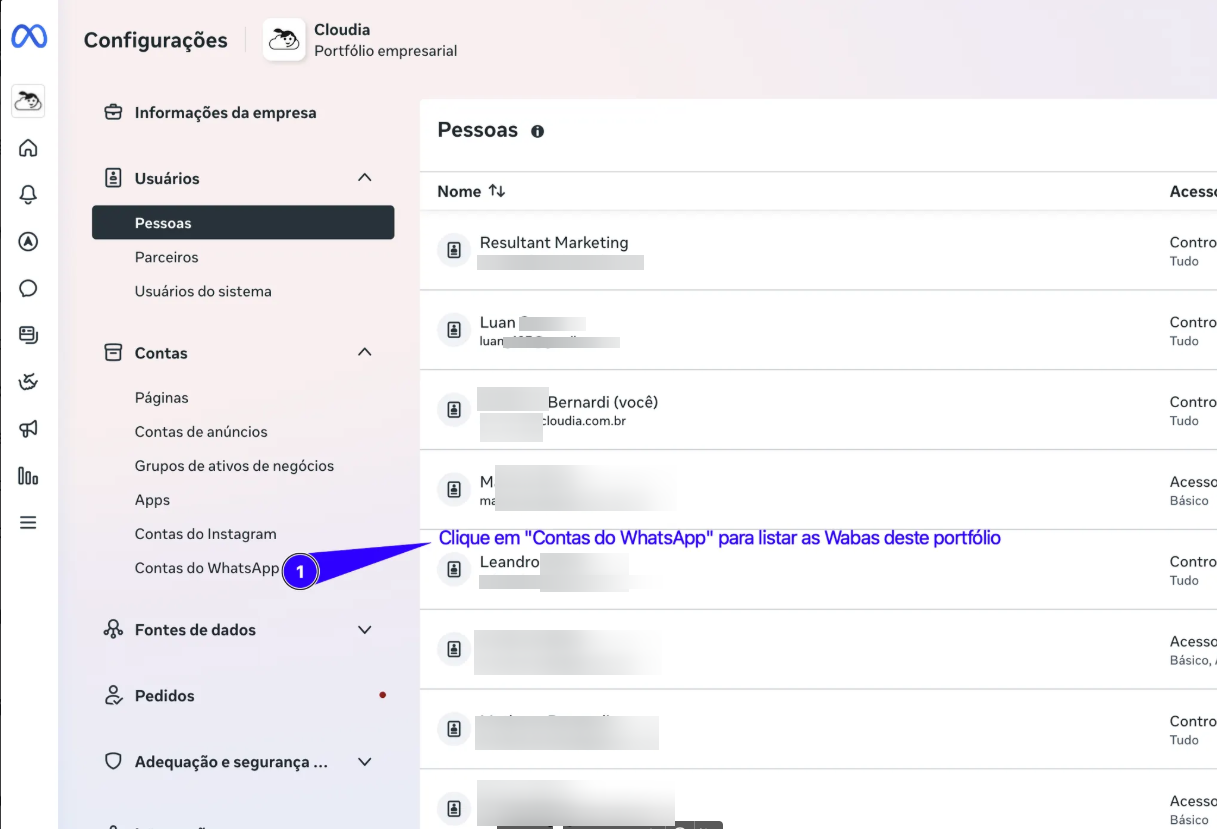Click the Pessoas panel heading
Viewport: 1217px width, 829px height.
[478, 130]
